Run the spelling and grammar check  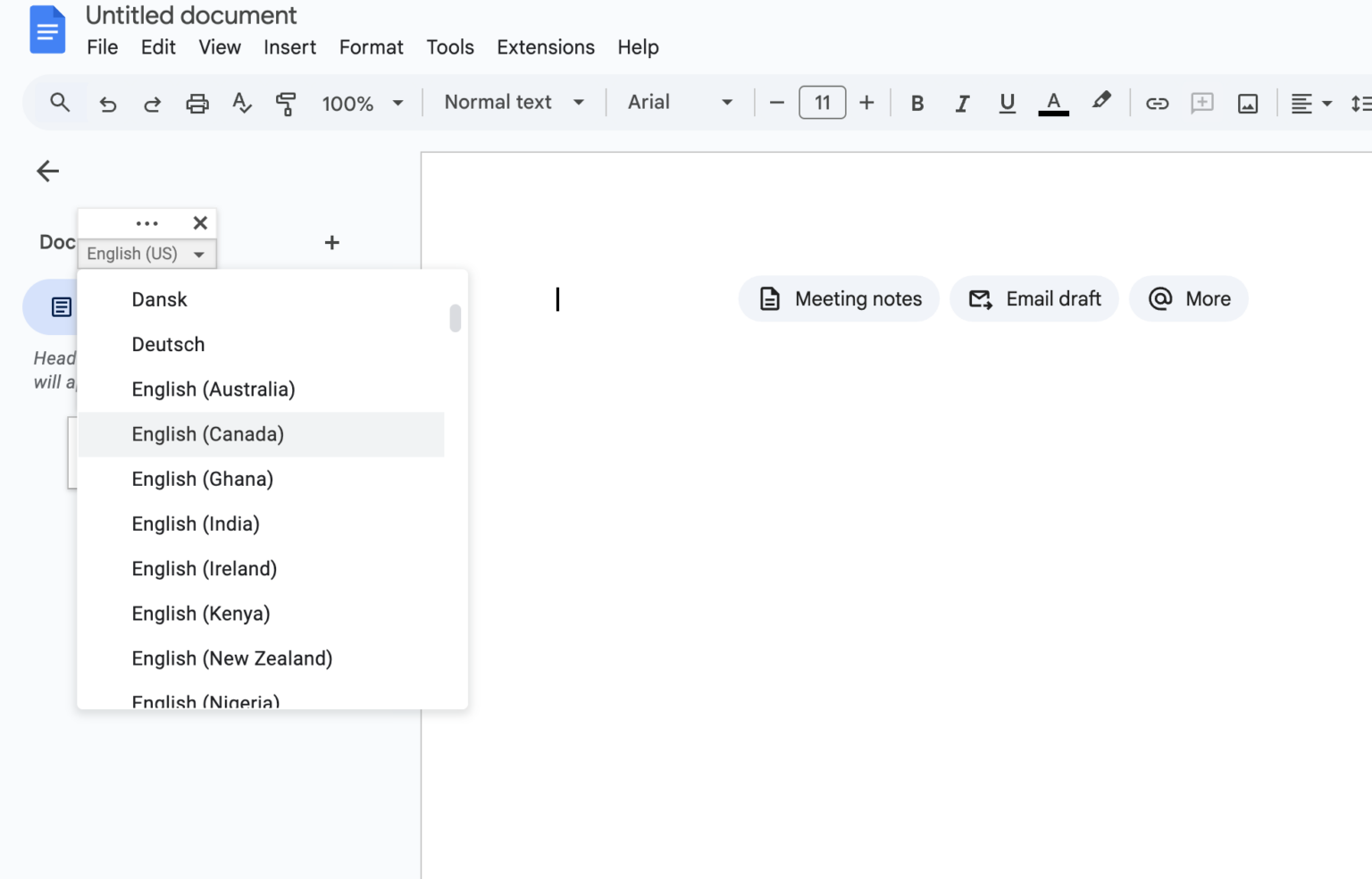click(241, 103)
